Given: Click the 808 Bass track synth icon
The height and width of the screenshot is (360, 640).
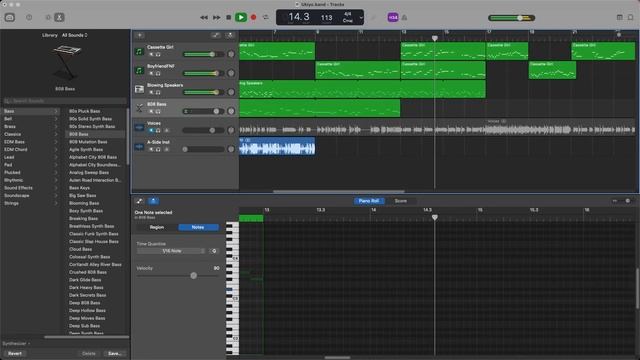Looking at the screenshot, I should tap(139, 108).
